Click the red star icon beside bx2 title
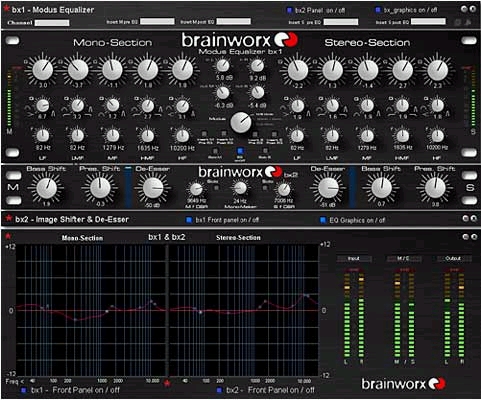Image resolution: width=481 pixels, height=400 pixels. [9, 218]
